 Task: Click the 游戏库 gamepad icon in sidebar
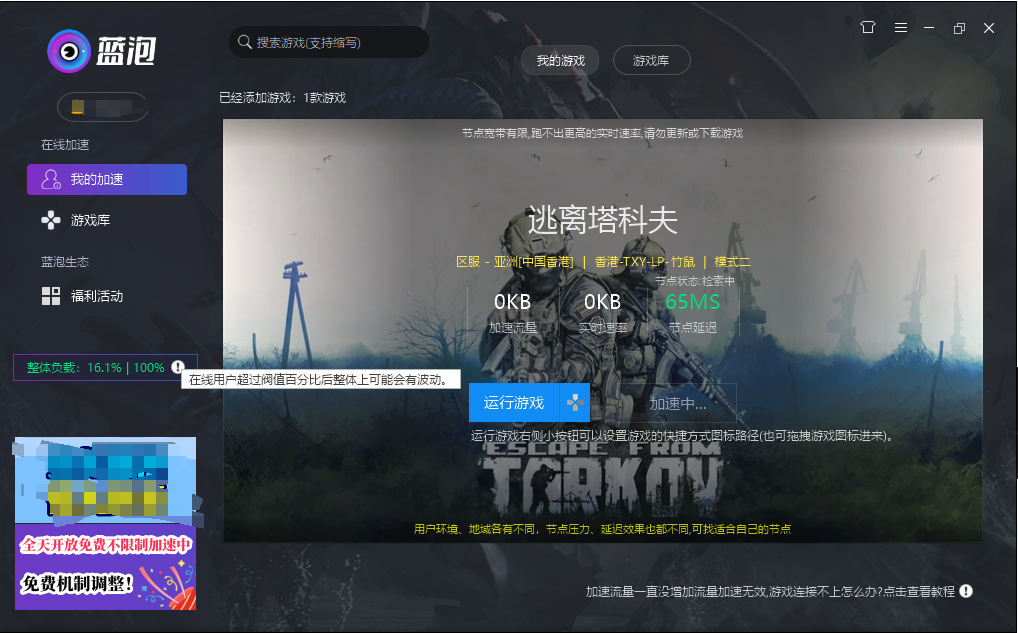click(51, 221)
